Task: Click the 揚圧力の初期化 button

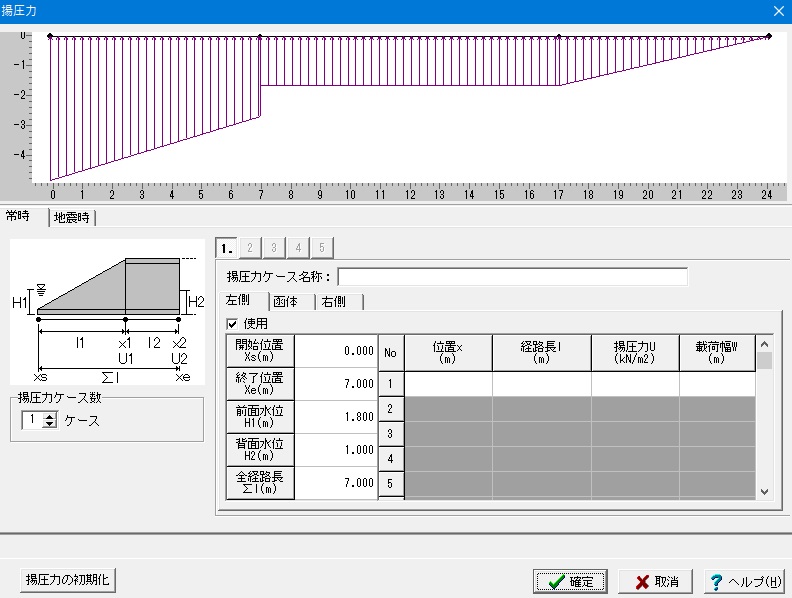Action: [x=68, y=580]
